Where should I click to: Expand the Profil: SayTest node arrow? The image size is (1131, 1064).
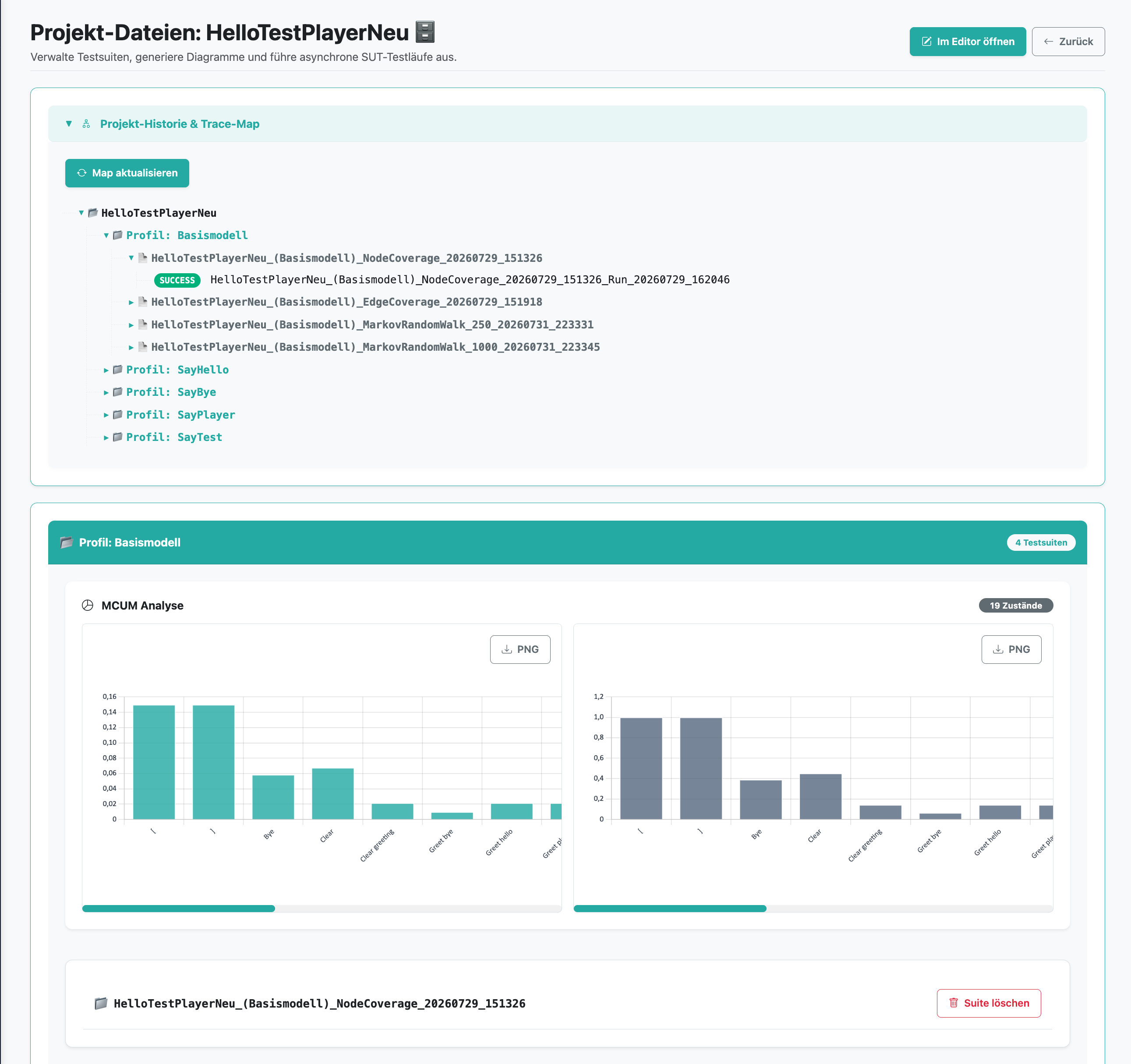(106, 437)
